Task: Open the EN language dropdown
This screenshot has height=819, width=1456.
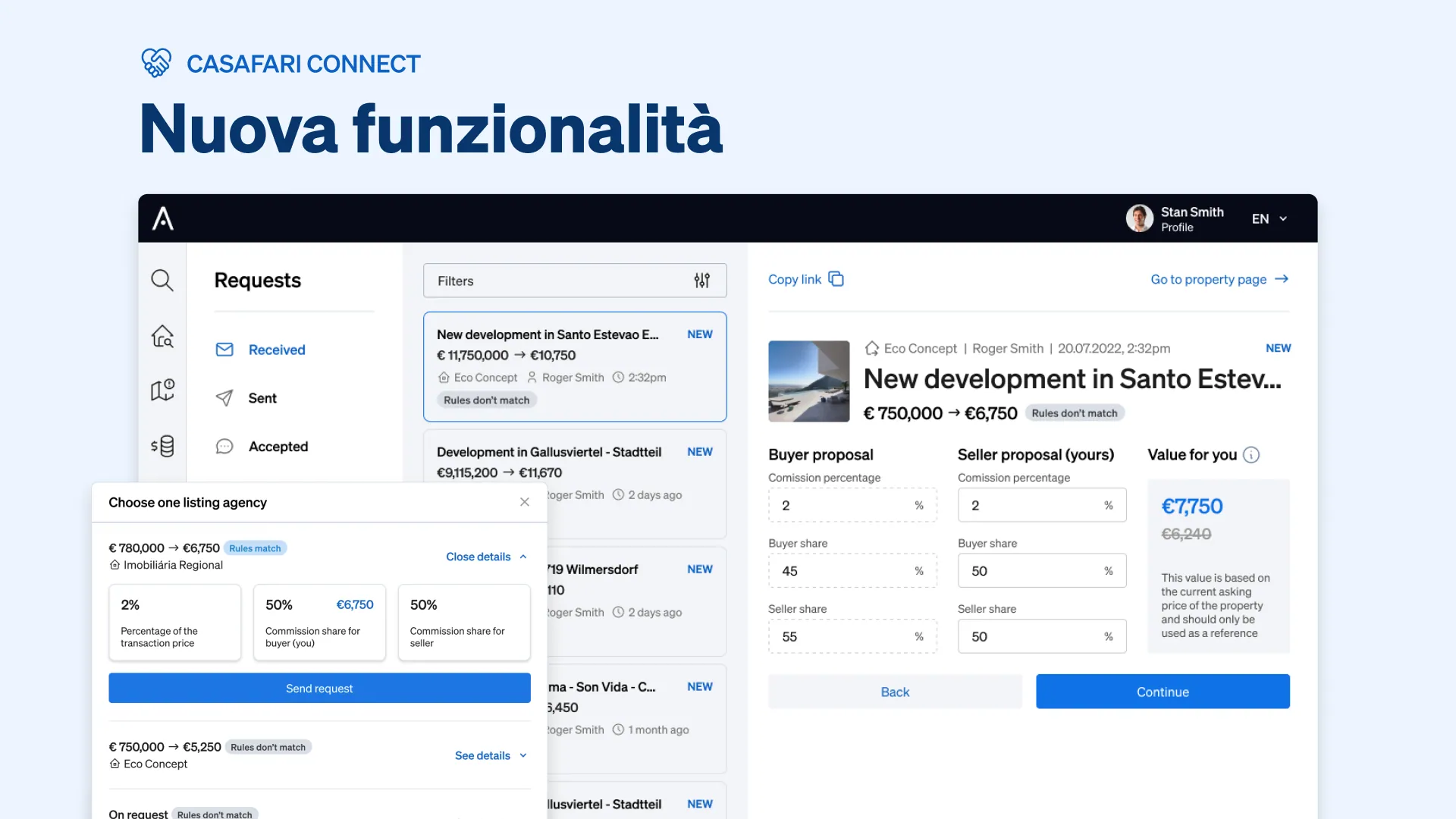Action: tap(1269, 218)
